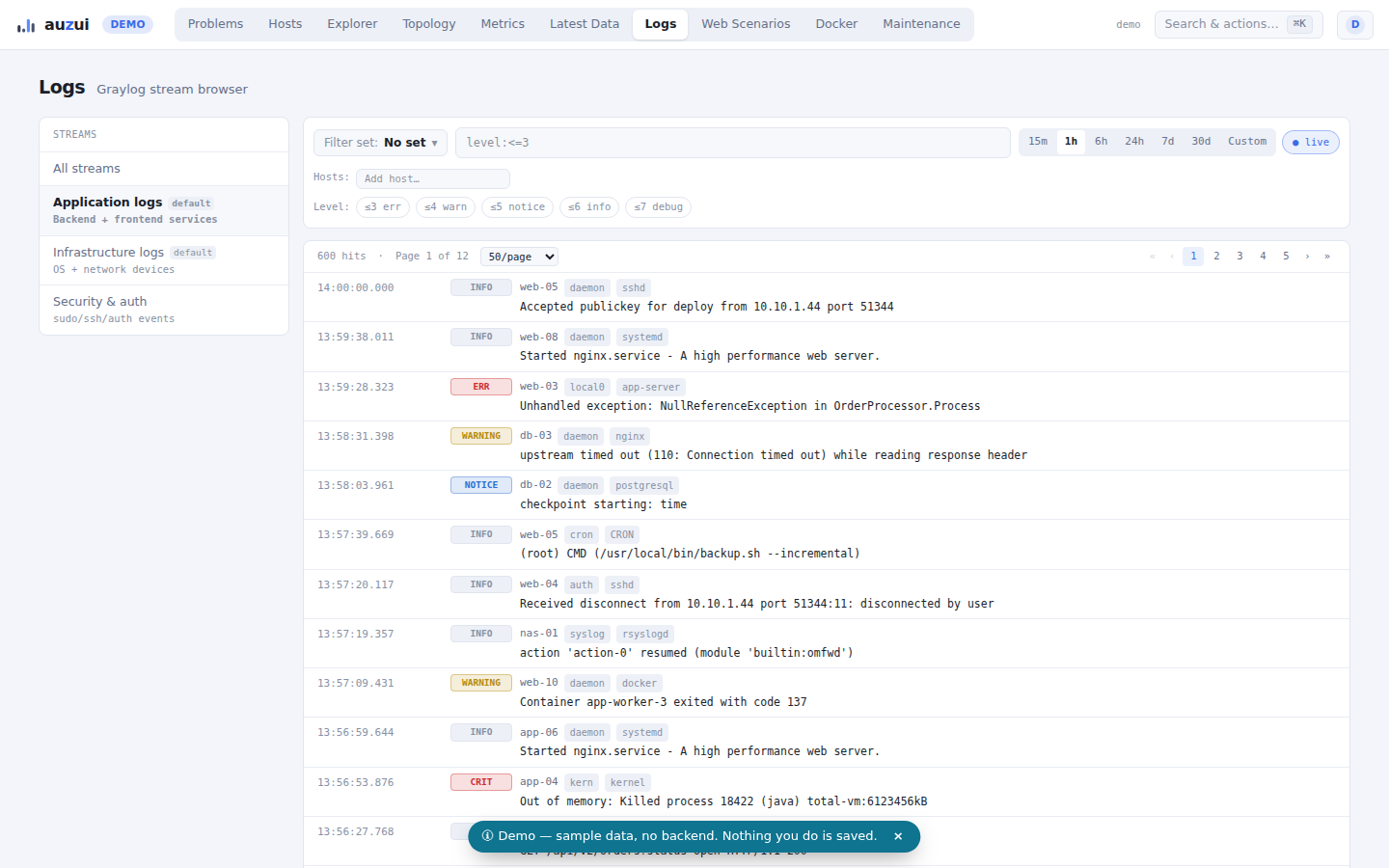1389x868 pixels.
Task: Open the 50/page size dropdown
Action: coord(519,257)
